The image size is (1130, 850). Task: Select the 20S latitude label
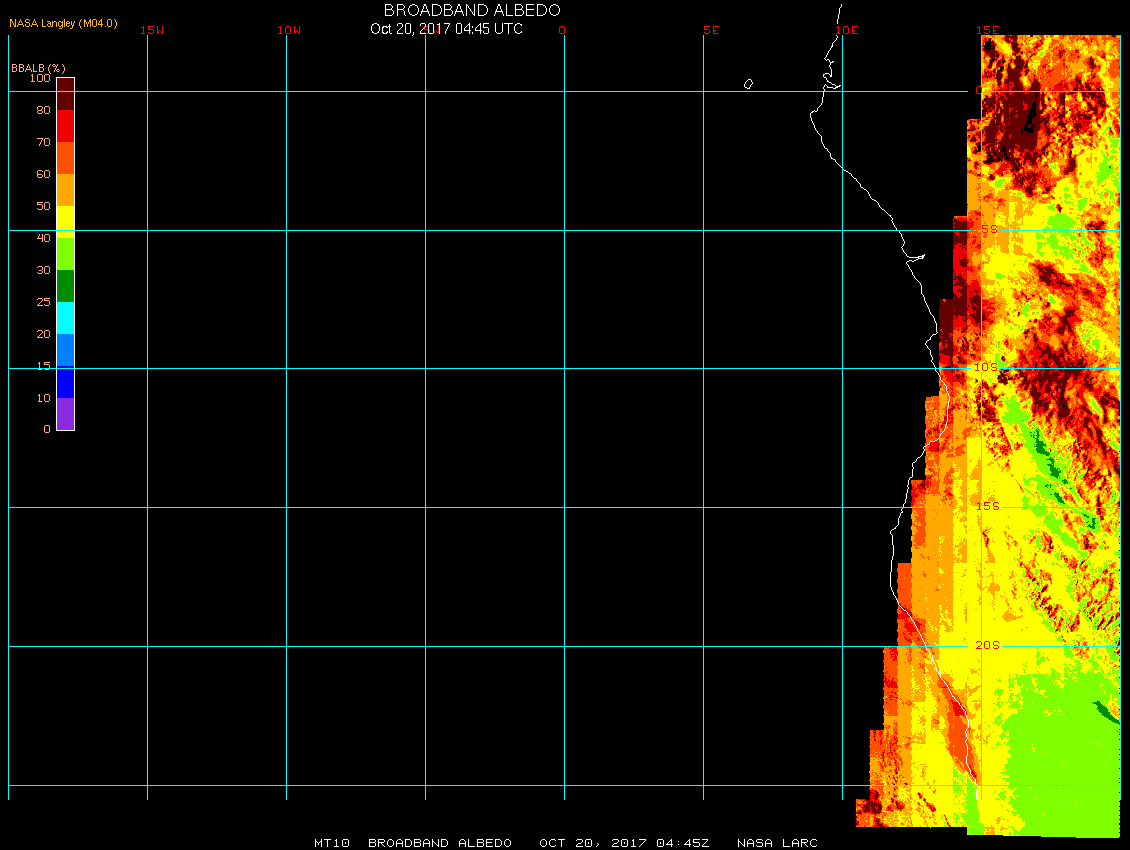point(986,646)
